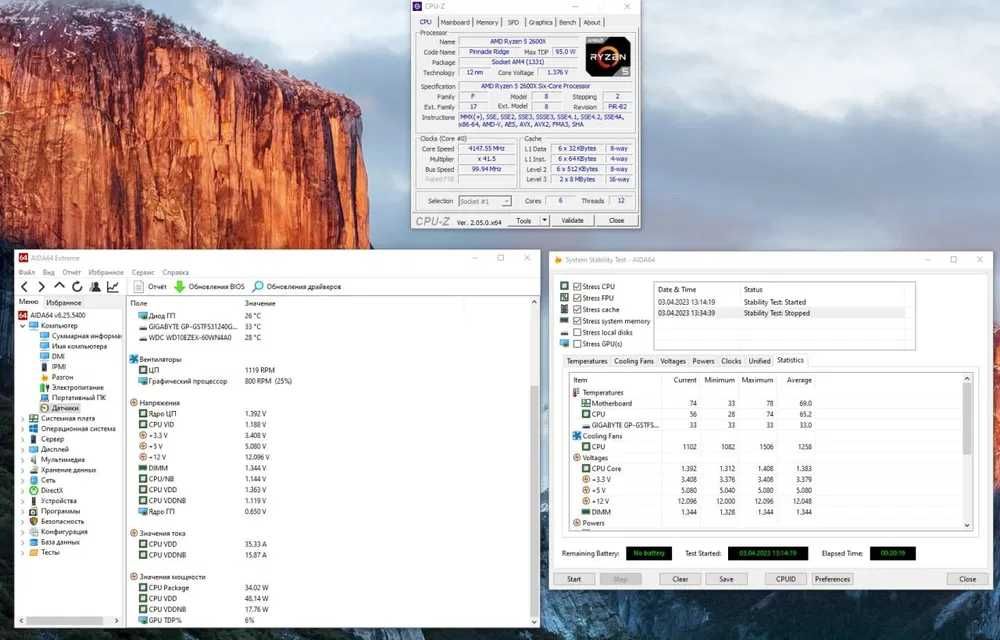Toggle the Stress system memory checkbox

(x=577, y=321)
